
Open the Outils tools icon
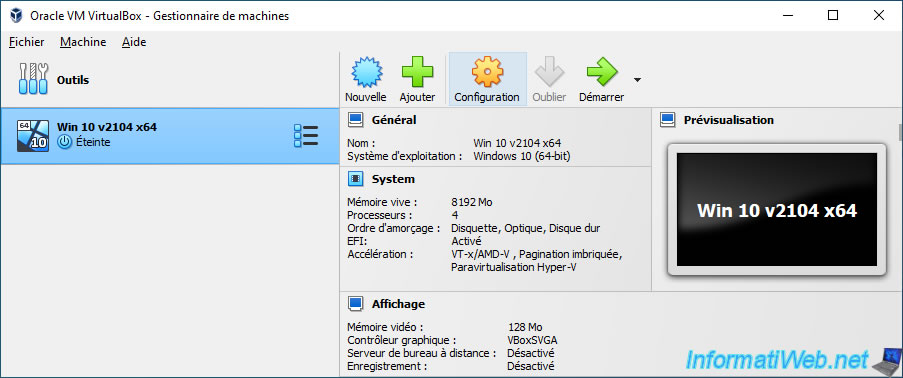point(33,79)
